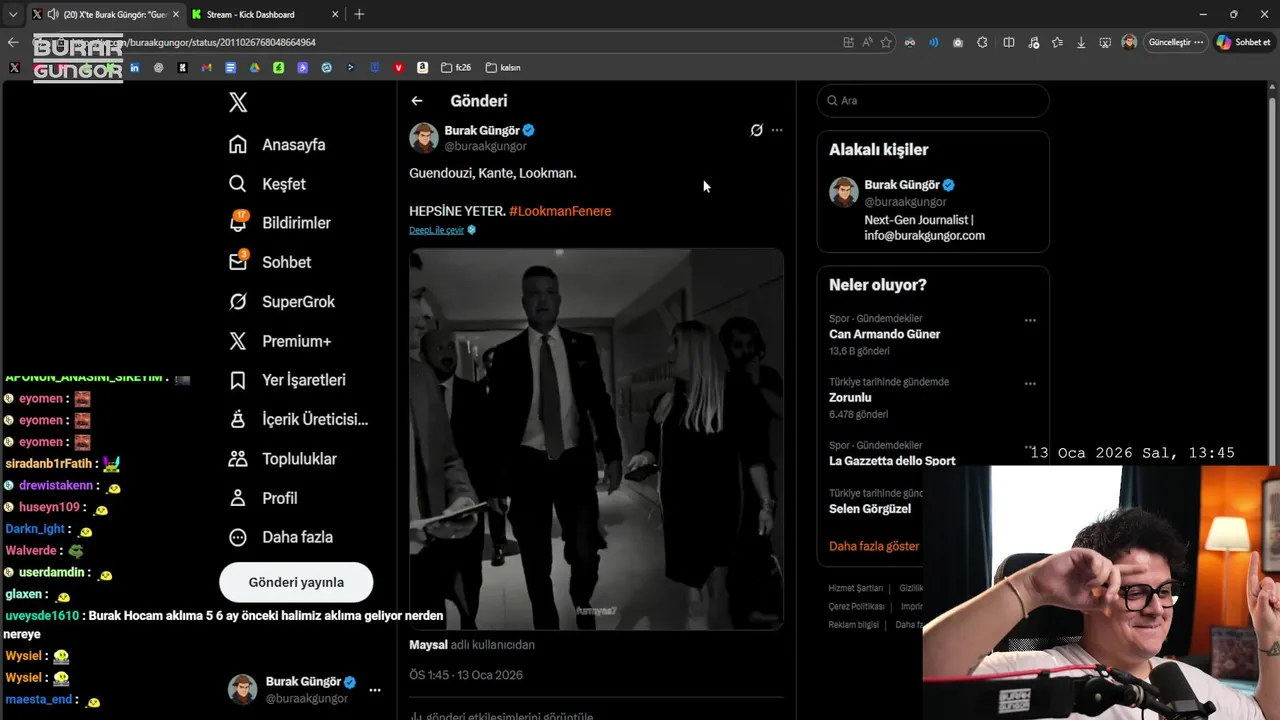Open the Premium+ page
Image resolution: width=1280 pixels, height=720 pixels.
pos(280,341)
